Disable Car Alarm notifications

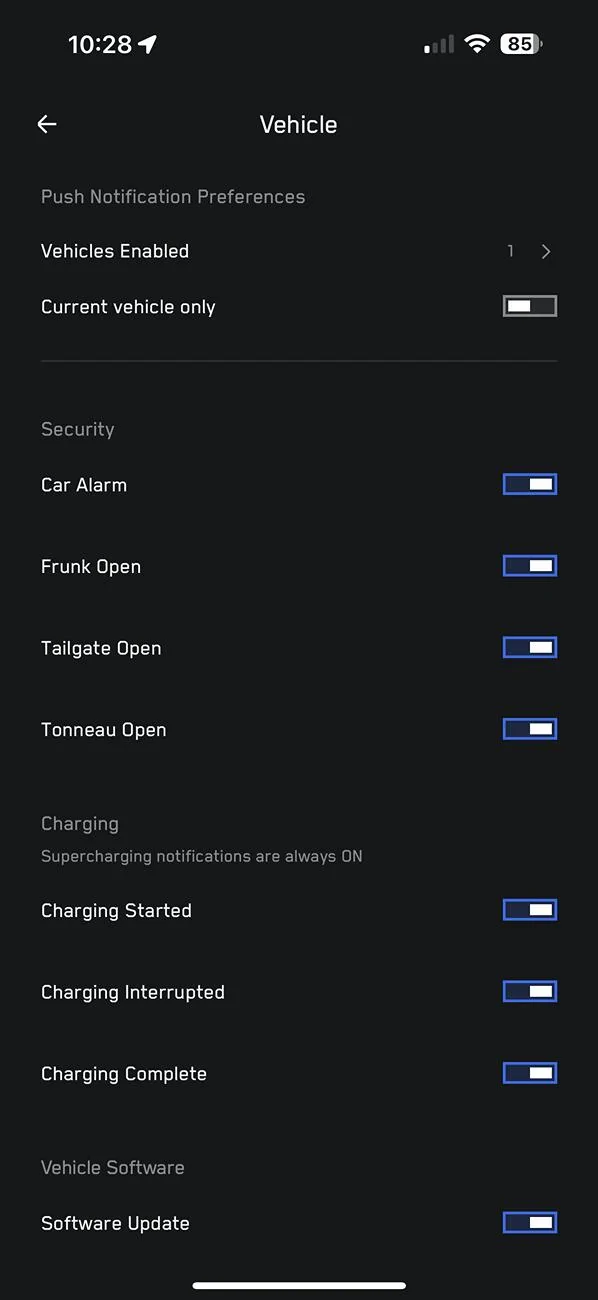(x=530, y=484)
